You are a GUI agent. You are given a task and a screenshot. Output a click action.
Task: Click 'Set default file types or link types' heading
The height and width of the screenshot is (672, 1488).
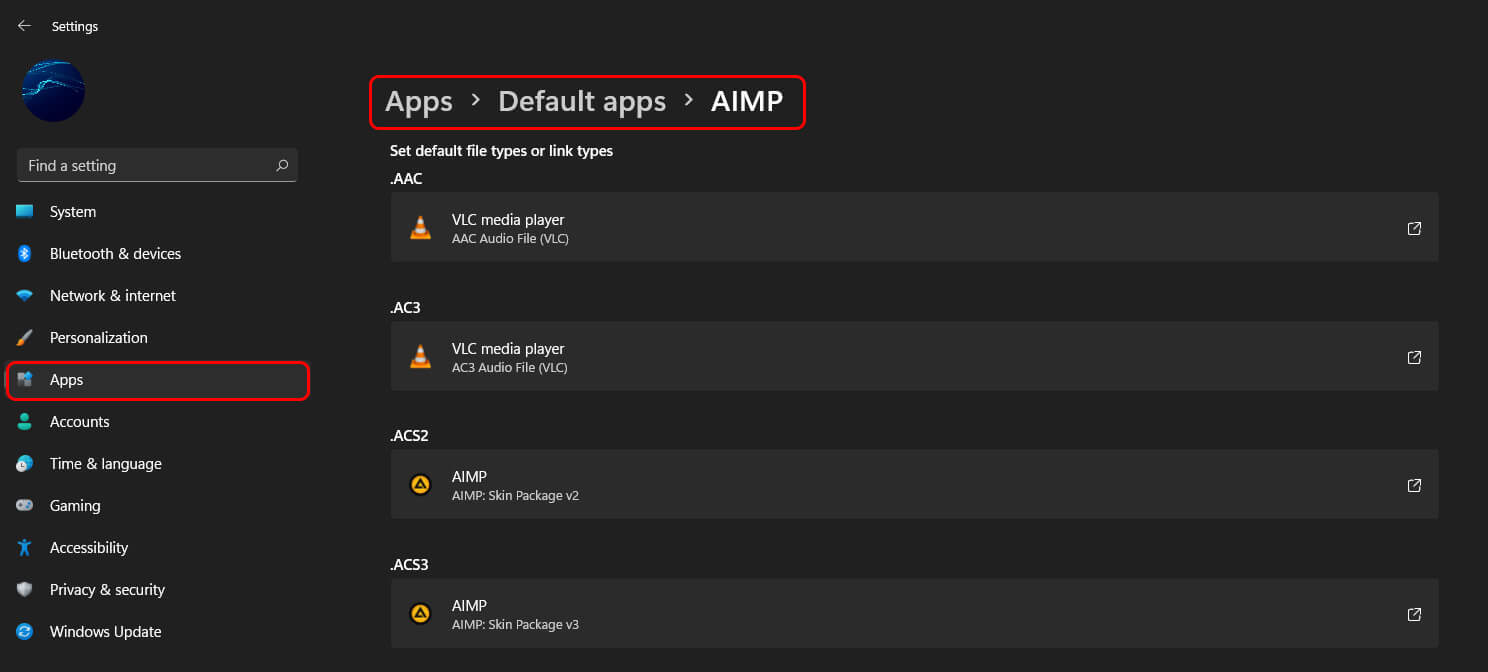(x=501, y=151)
